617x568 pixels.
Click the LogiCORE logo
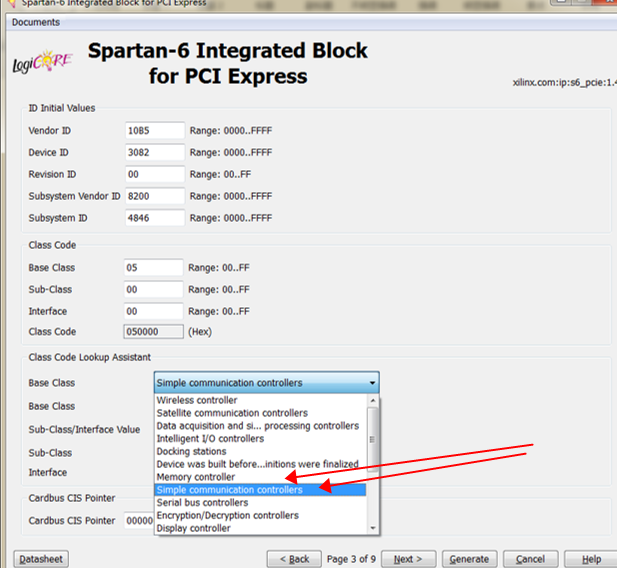click(42, 62)
